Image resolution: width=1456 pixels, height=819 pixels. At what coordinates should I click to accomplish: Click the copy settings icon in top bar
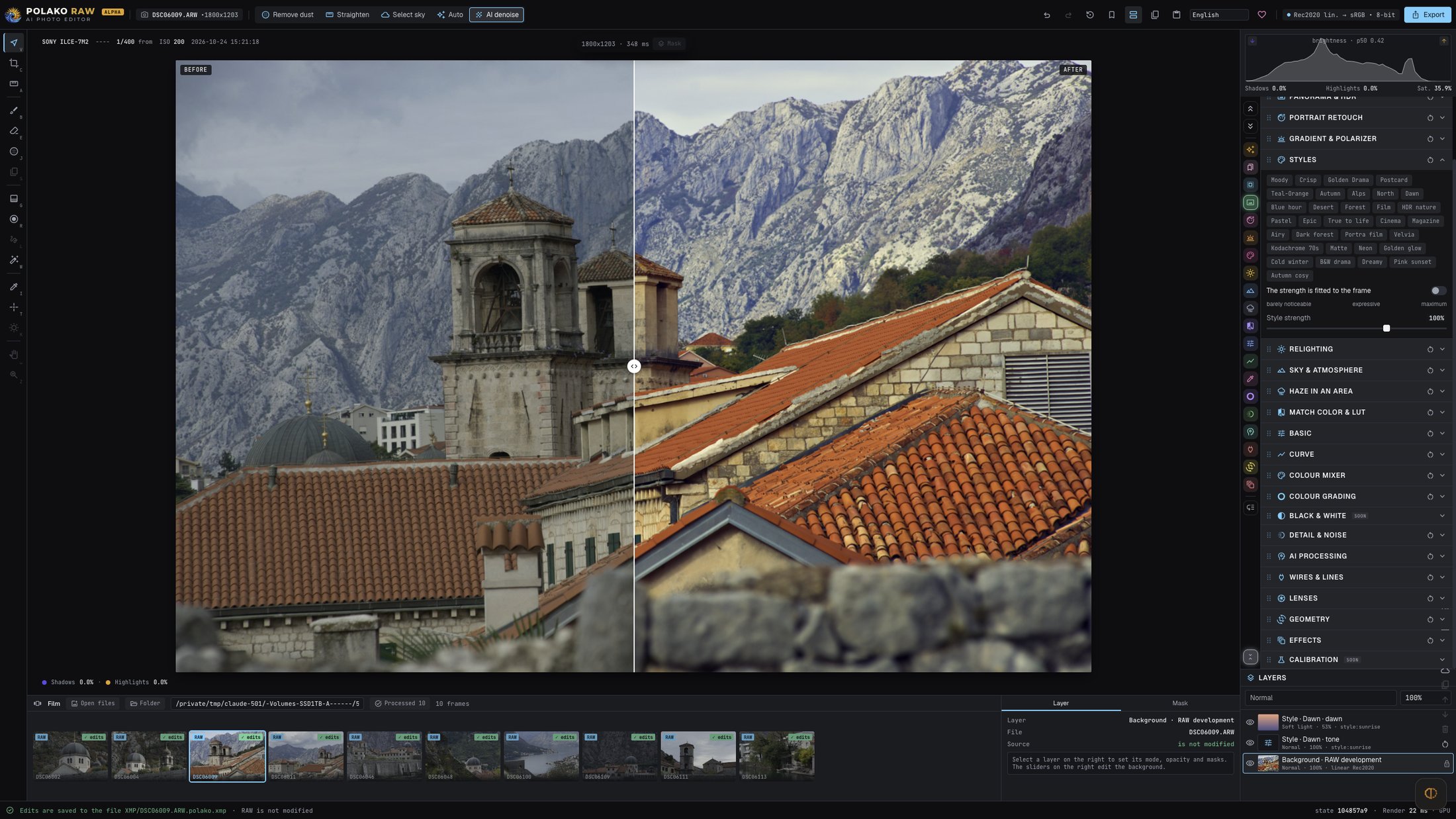click(x=1155, y=15)
